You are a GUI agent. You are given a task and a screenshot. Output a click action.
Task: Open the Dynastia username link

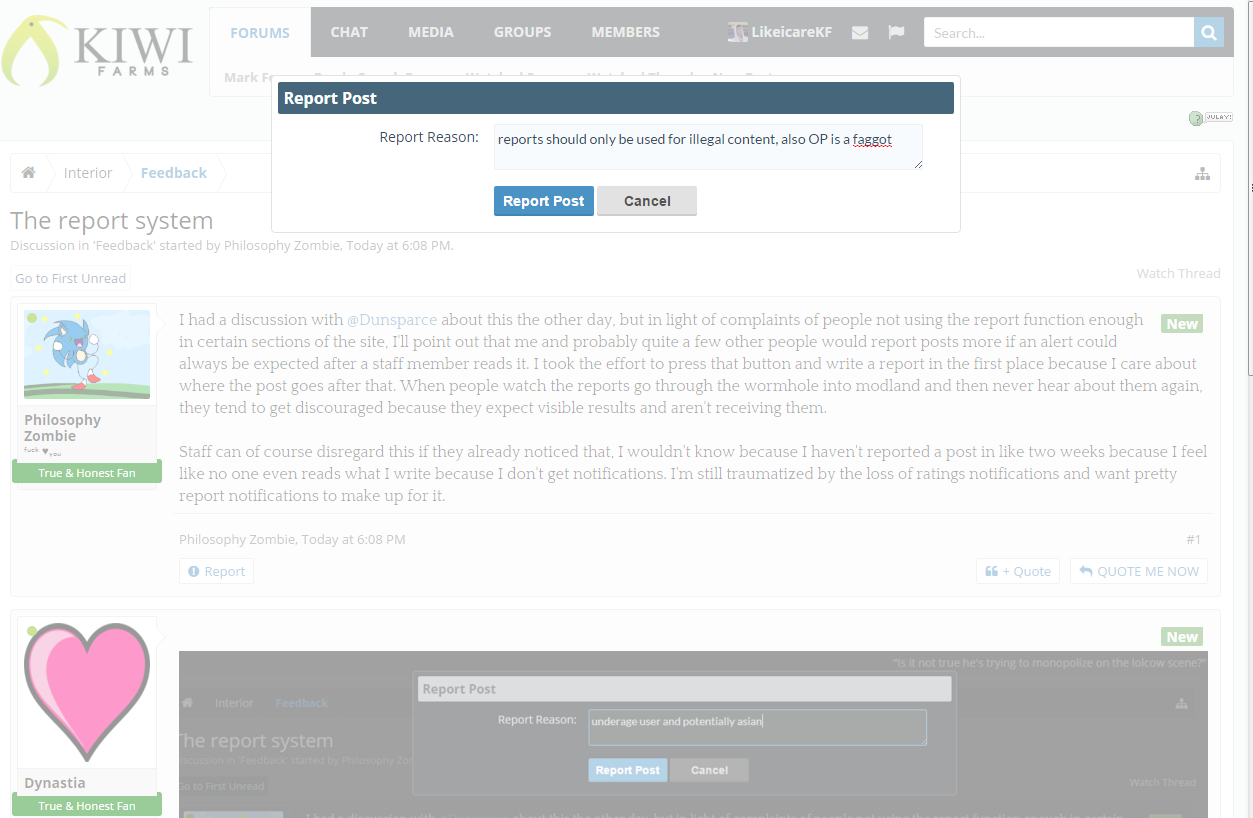click(x=55, y=783)
